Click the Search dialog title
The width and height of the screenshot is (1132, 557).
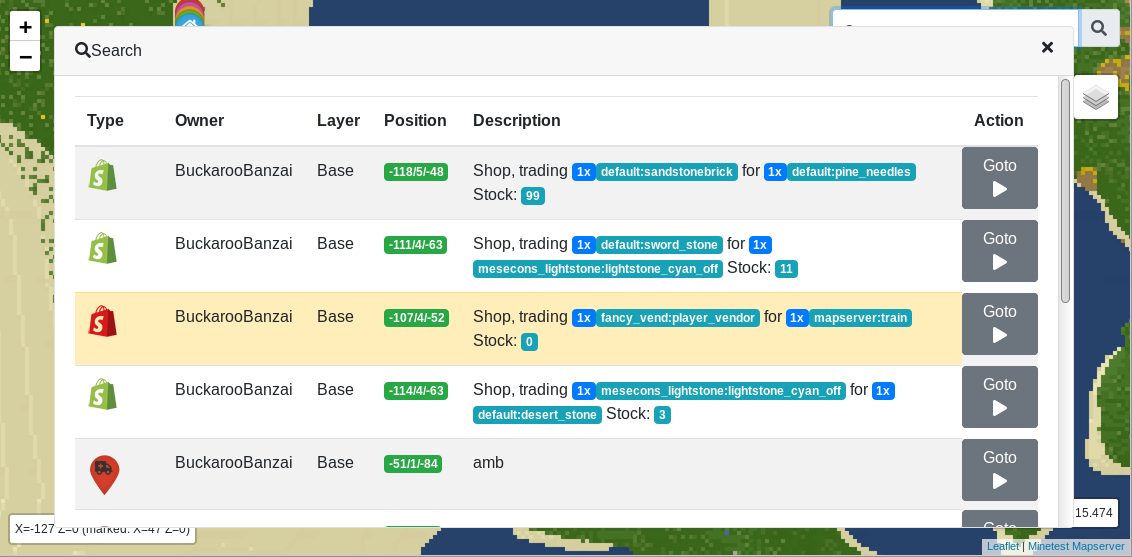point(108,51)
